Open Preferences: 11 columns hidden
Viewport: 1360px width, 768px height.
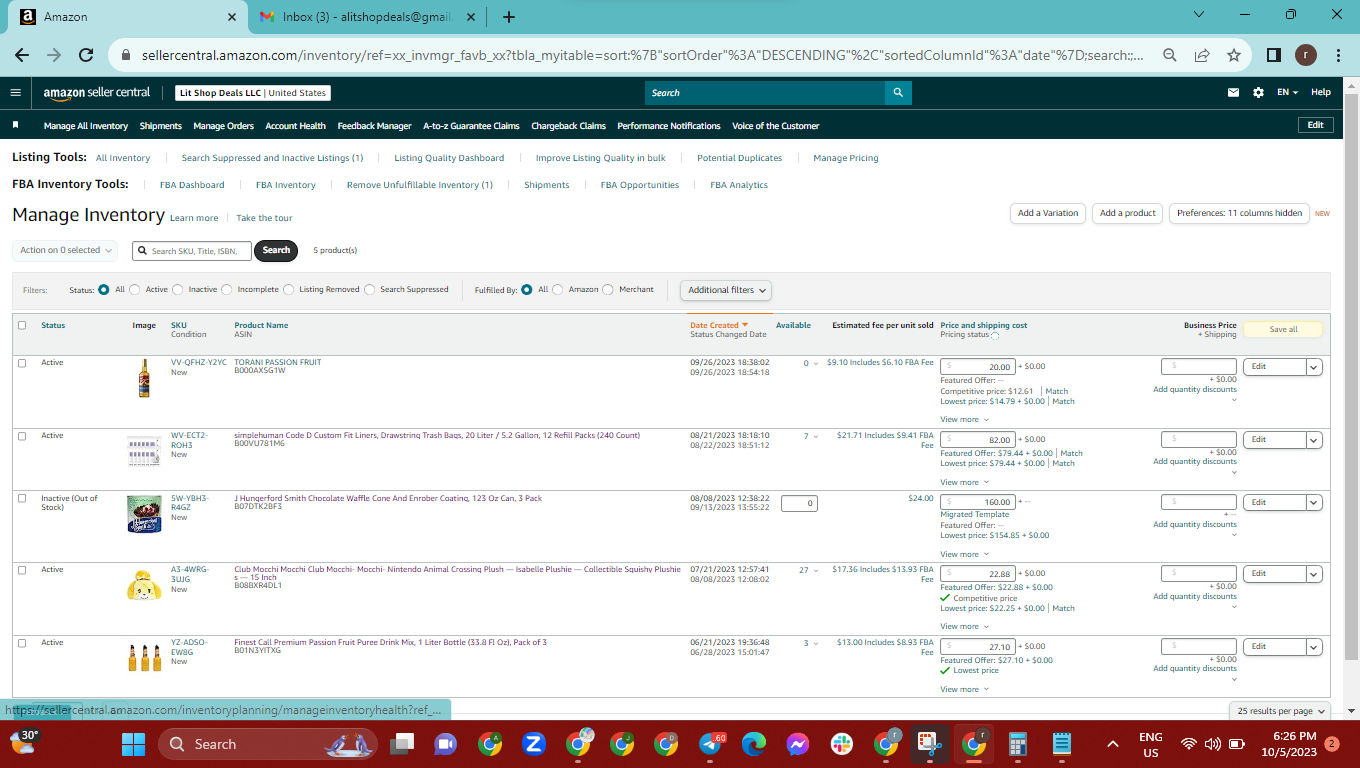click(1239, 214)
